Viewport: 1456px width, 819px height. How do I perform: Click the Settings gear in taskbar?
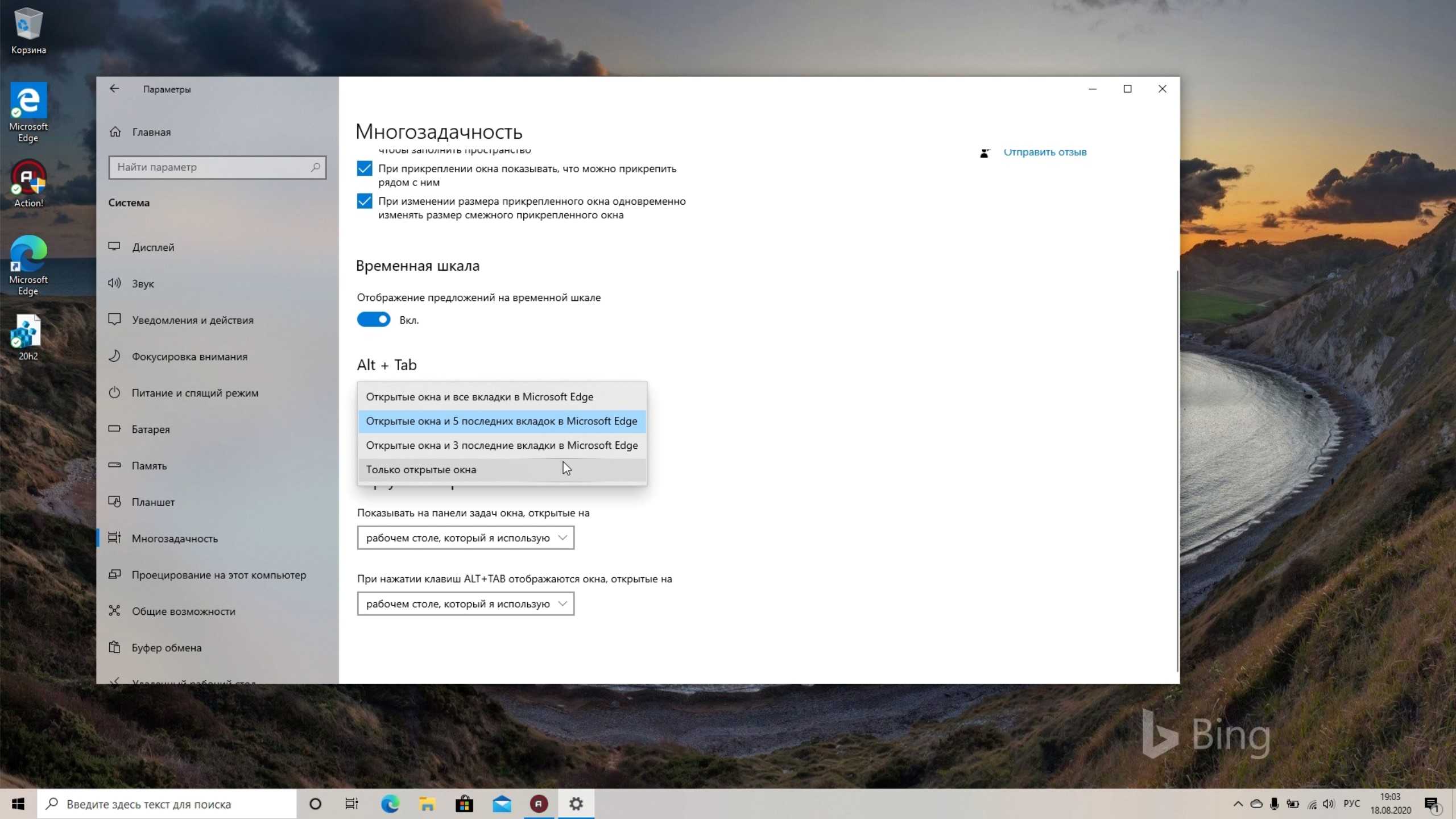[x=576, y=804]
